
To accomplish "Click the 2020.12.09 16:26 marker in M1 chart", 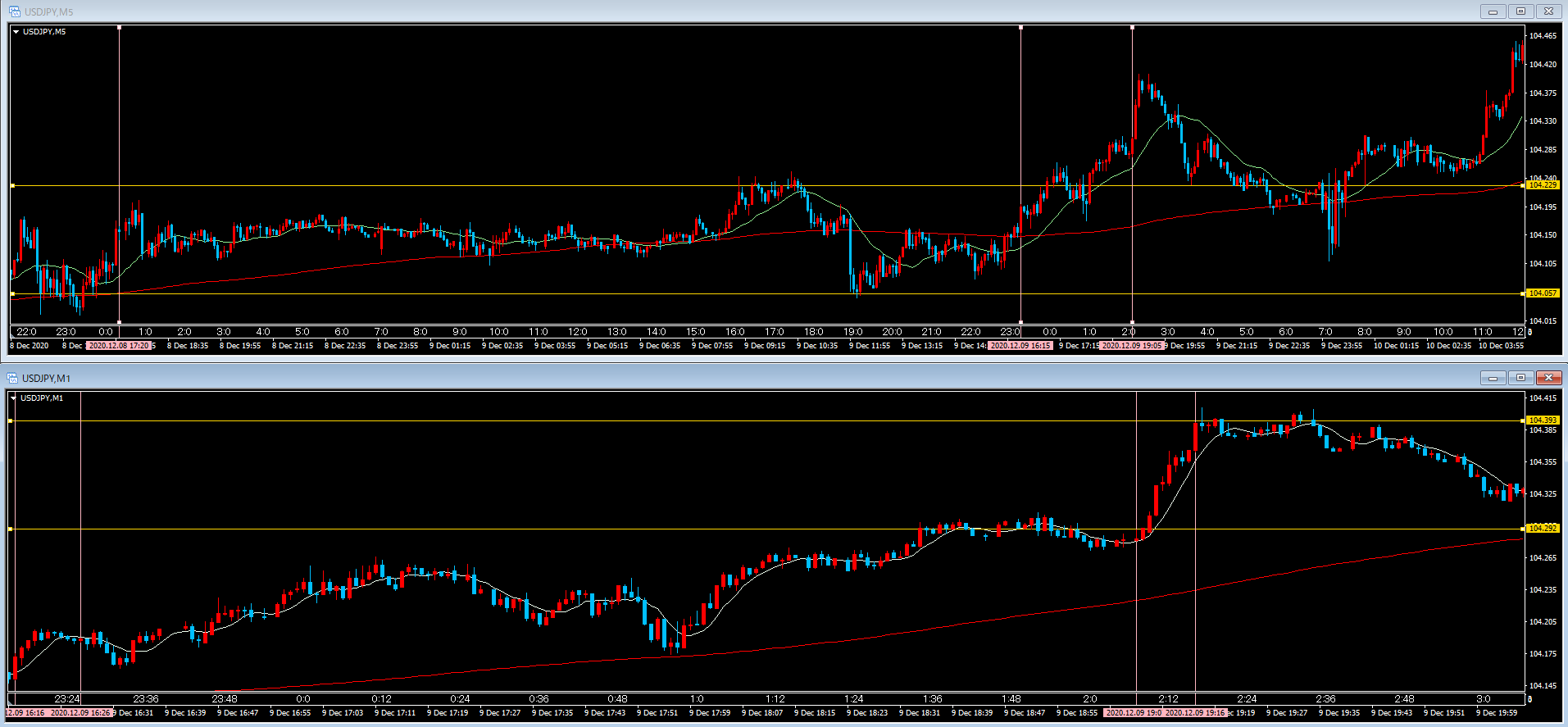I will pos(80,713).
